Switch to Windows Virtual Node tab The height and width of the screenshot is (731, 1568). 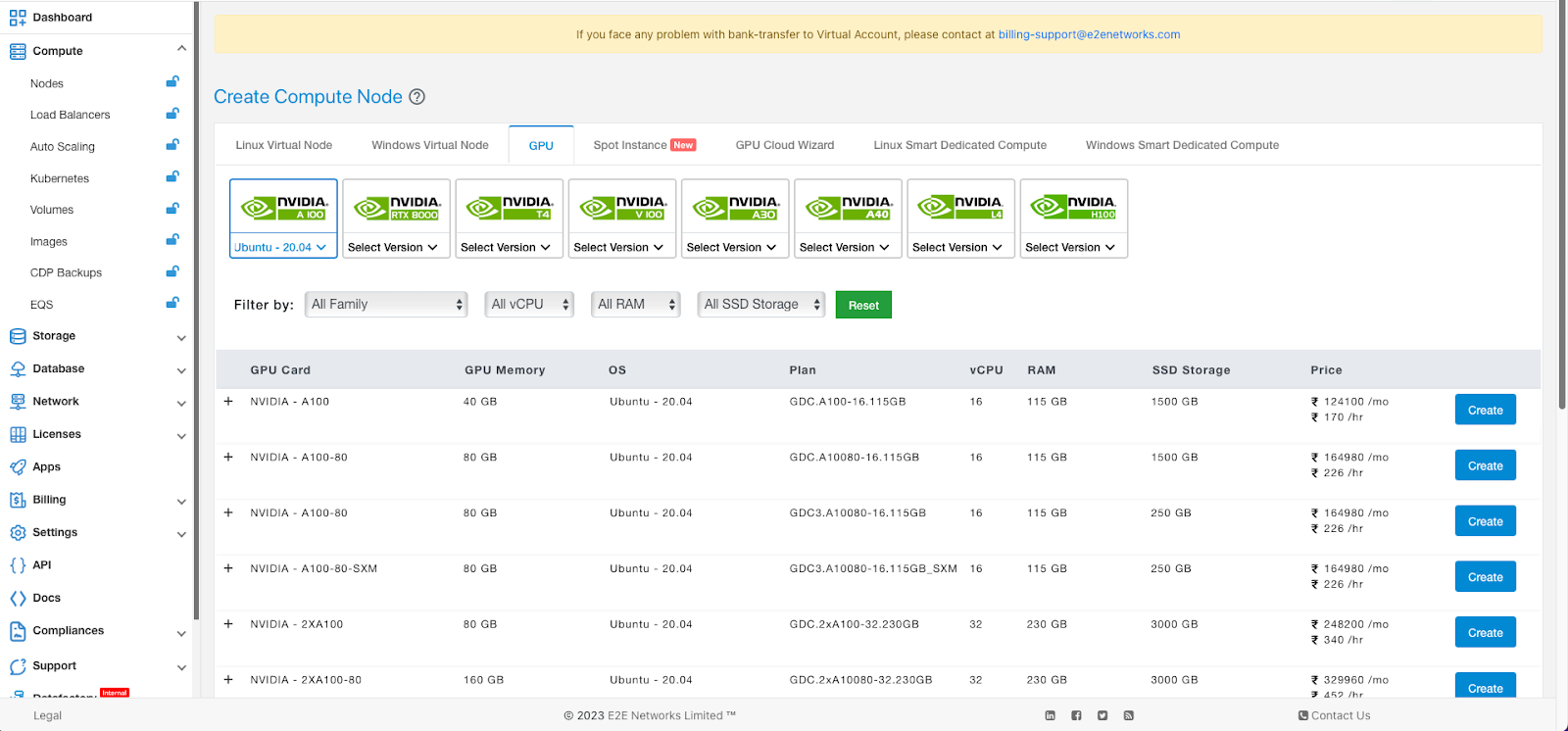click(x=430, y=145)
